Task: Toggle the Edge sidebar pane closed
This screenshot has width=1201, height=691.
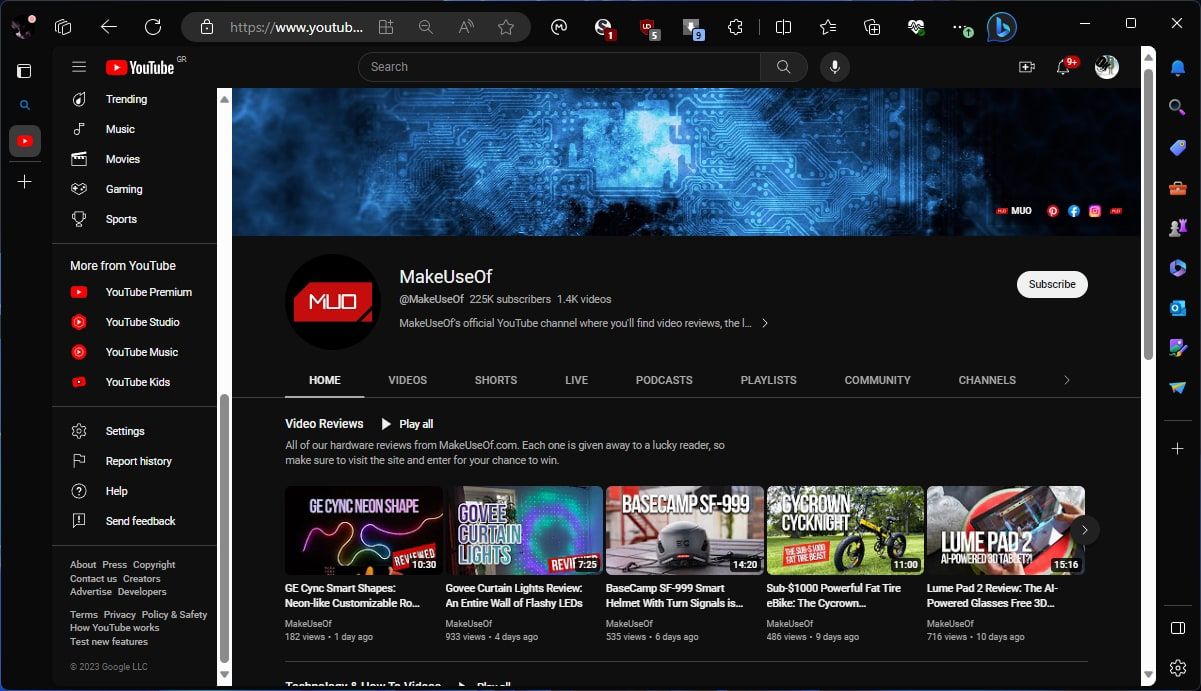Action: tap(1177, 627)
